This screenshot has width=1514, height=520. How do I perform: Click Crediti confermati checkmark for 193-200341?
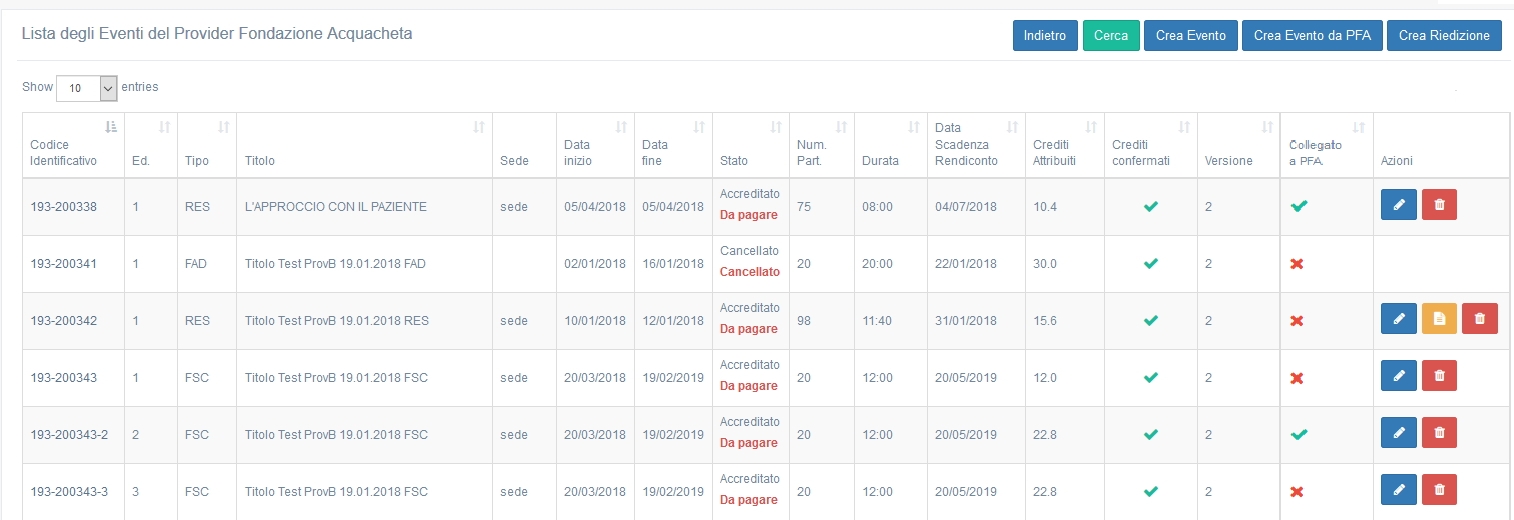click(1150, 264)
